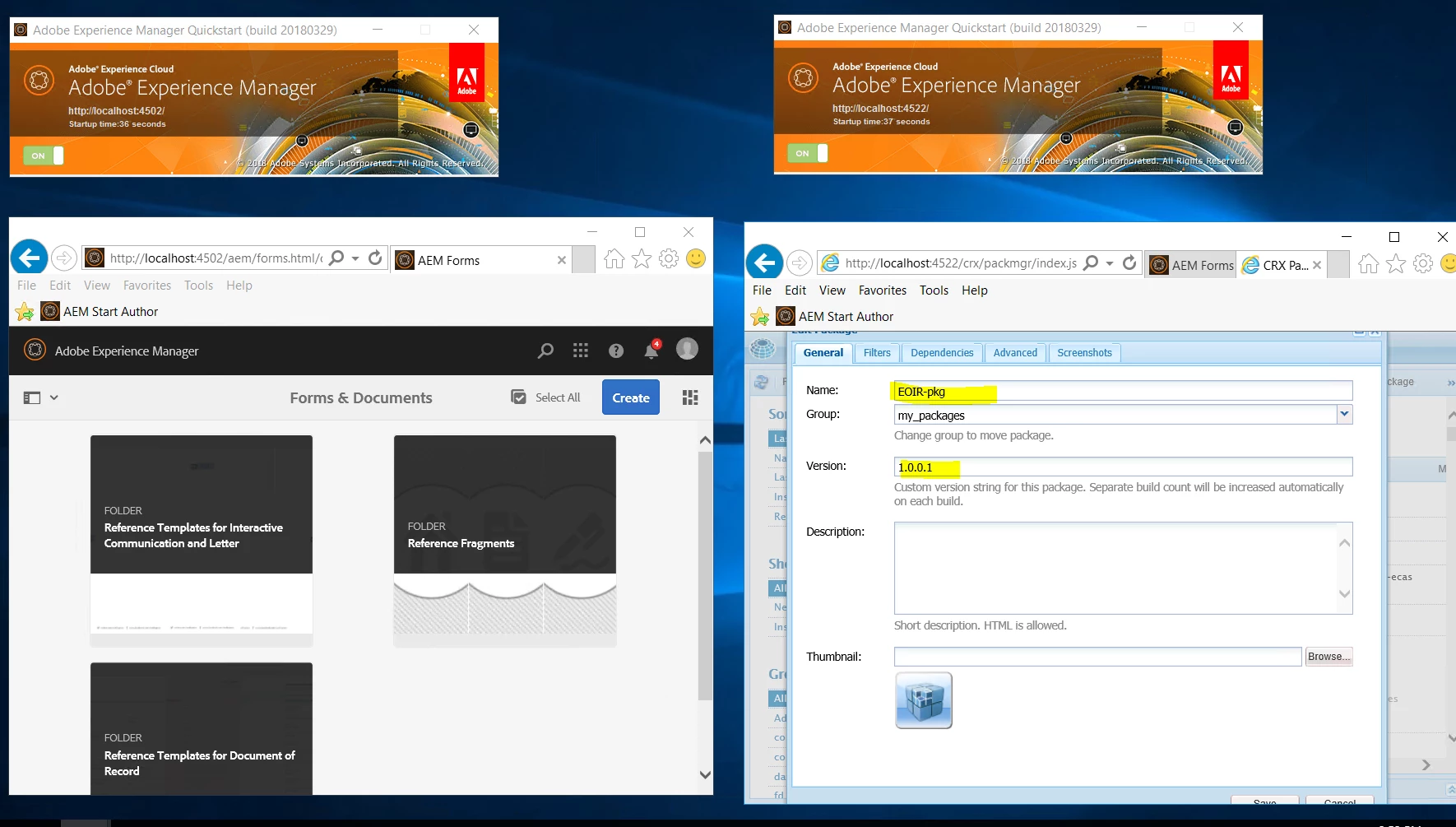Select the Advanced tab

coord(1015,353)
